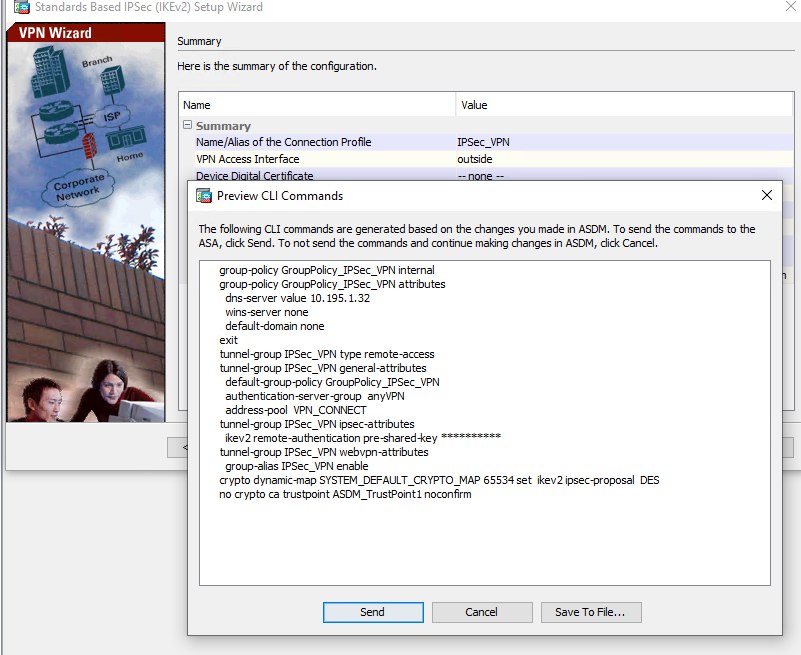Click the address-pool VPN_CONNECT line
The image size is (801, 655).
click(x=296, y=410)
